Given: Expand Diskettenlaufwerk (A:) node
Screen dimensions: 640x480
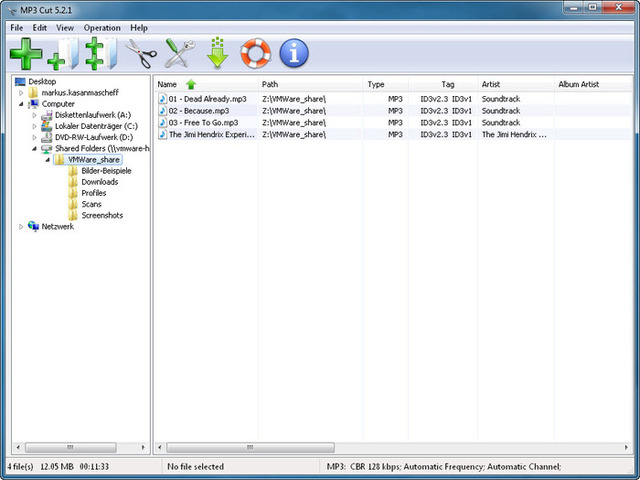Looking at the screenshot, I should tap(35, 115).
